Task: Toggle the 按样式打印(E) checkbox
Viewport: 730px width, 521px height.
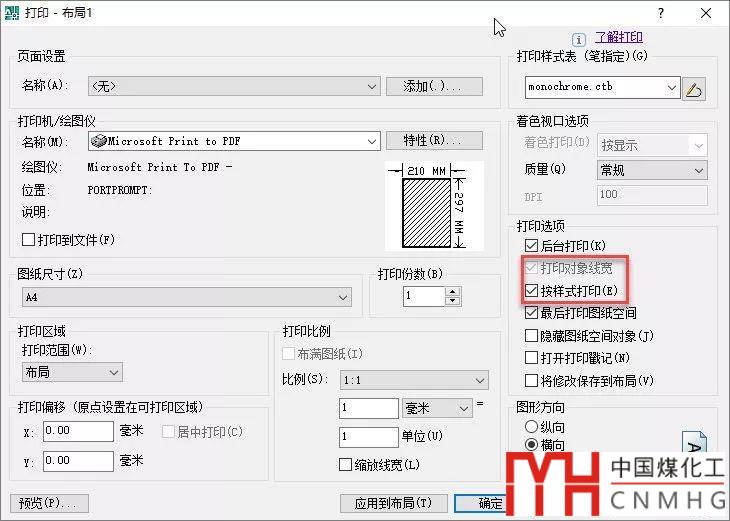Action: (531, 291)
